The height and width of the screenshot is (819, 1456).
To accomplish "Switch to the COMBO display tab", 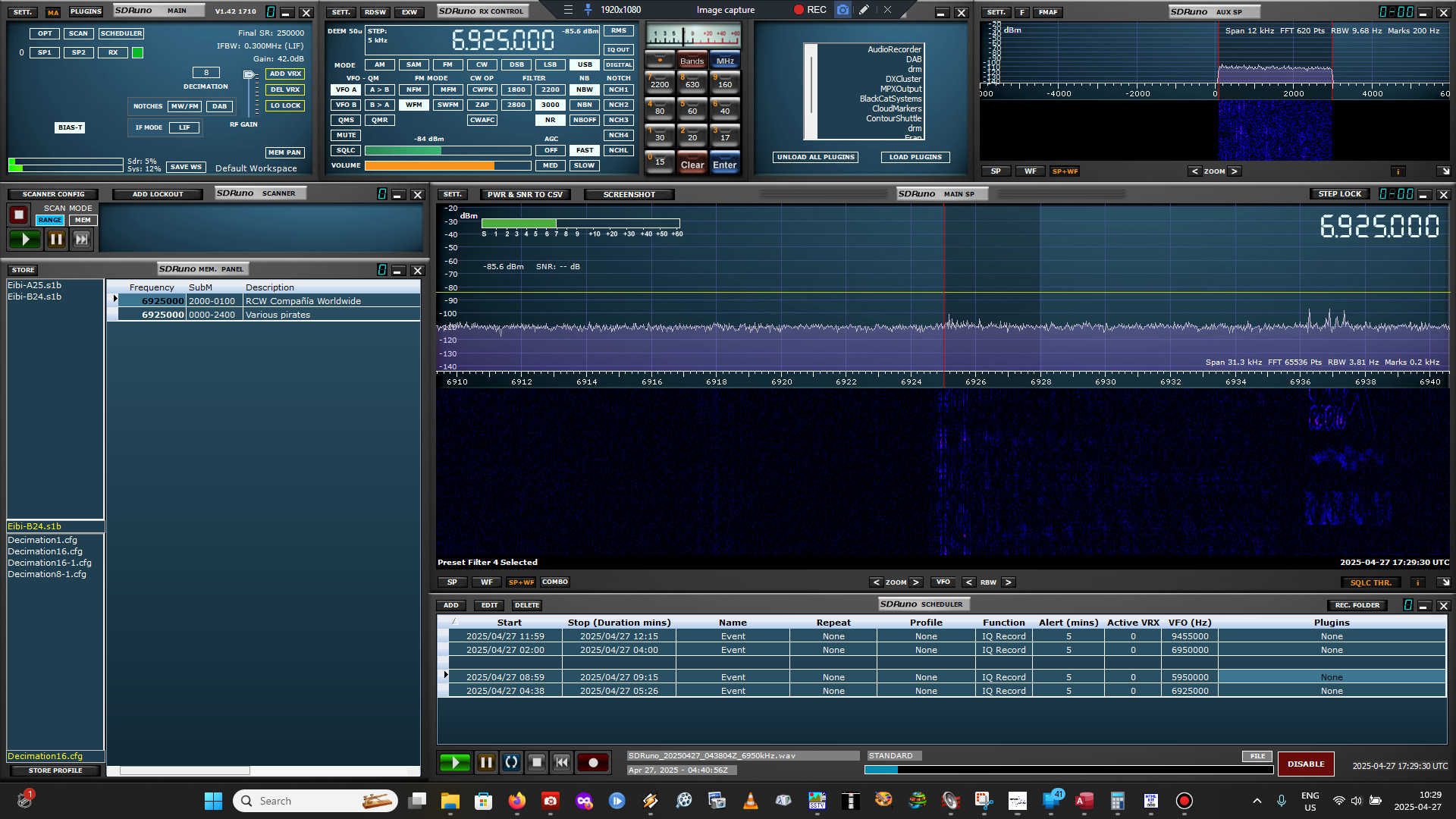I will [x=554, y=582].
